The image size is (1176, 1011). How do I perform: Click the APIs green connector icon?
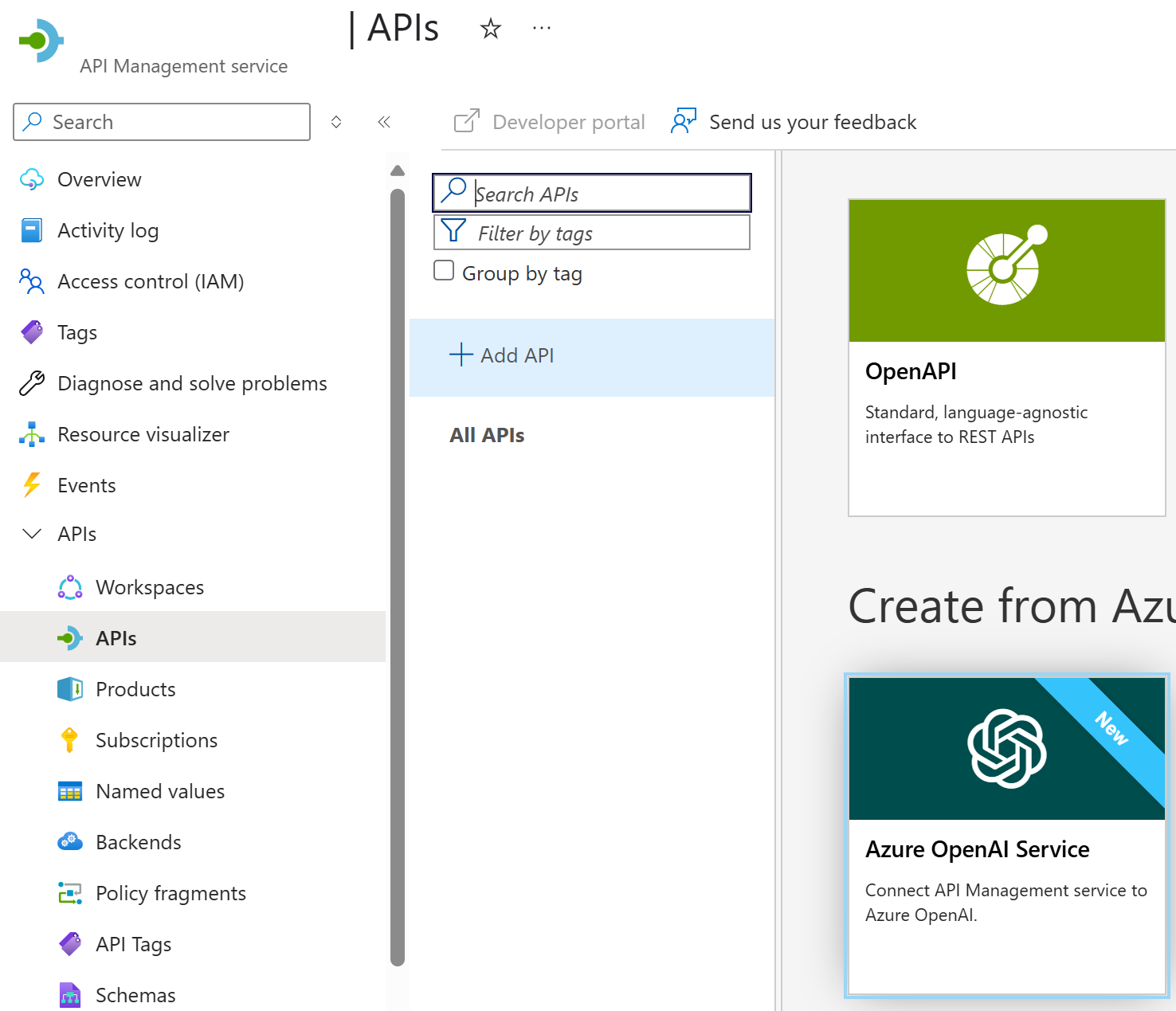coord(70,638)
